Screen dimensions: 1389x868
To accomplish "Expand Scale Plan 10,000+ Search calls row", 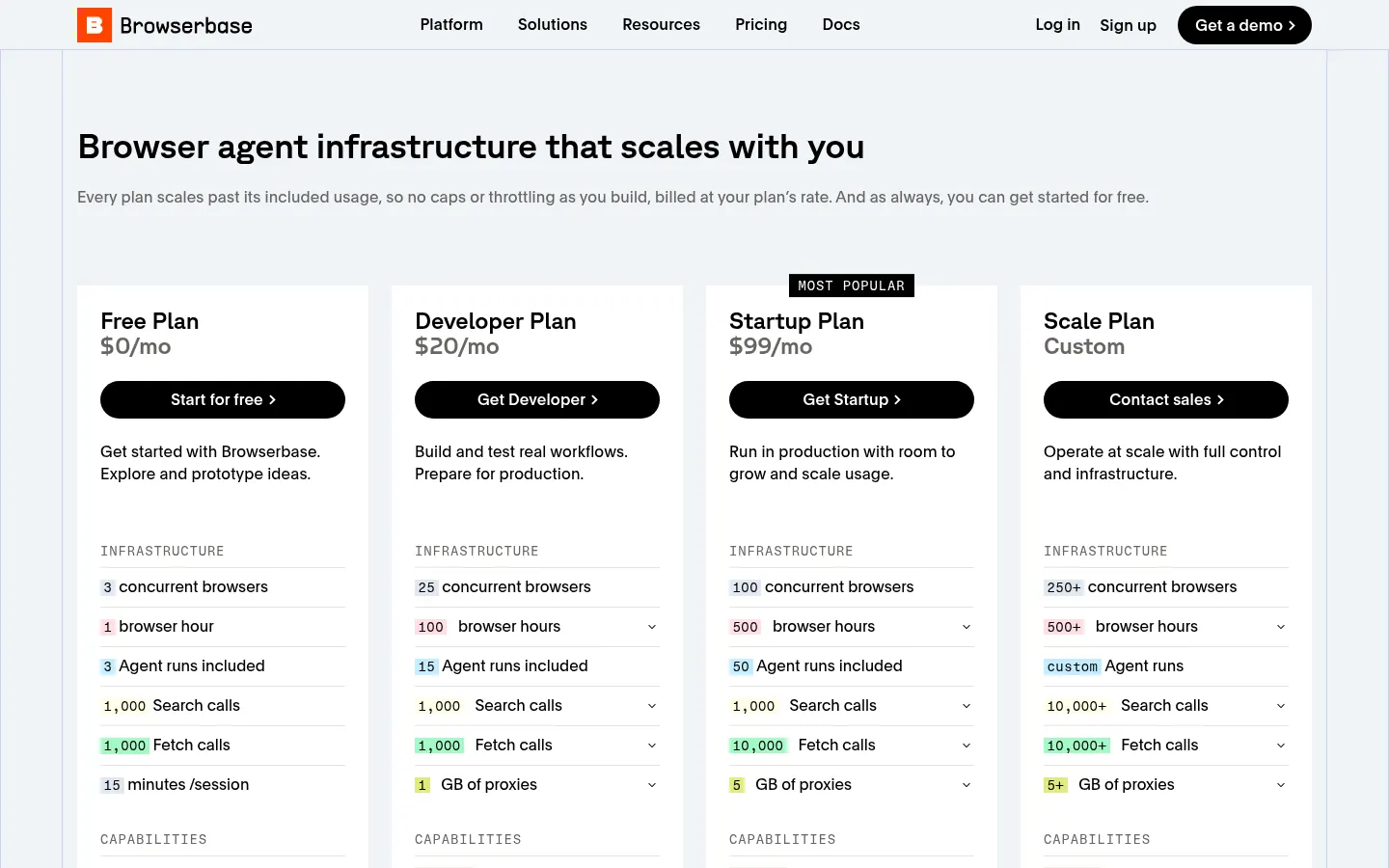I will (1166, 706).
